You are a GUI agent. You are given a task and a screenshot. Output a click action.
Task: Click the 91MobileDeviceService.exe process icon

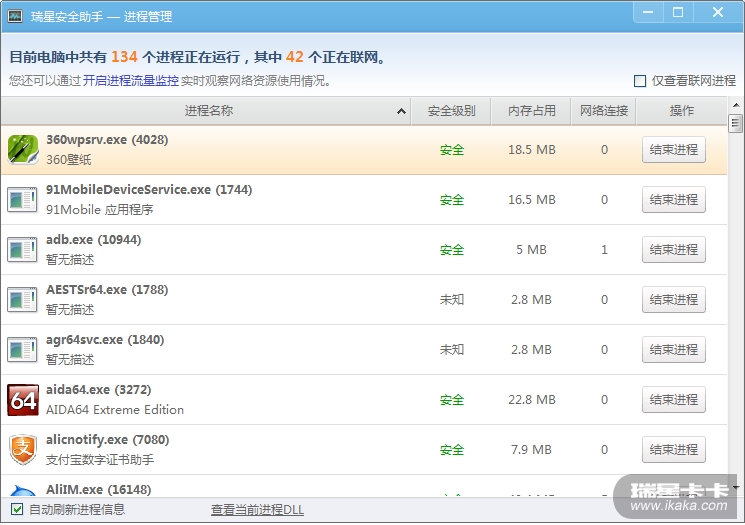[x=22, y=200]
